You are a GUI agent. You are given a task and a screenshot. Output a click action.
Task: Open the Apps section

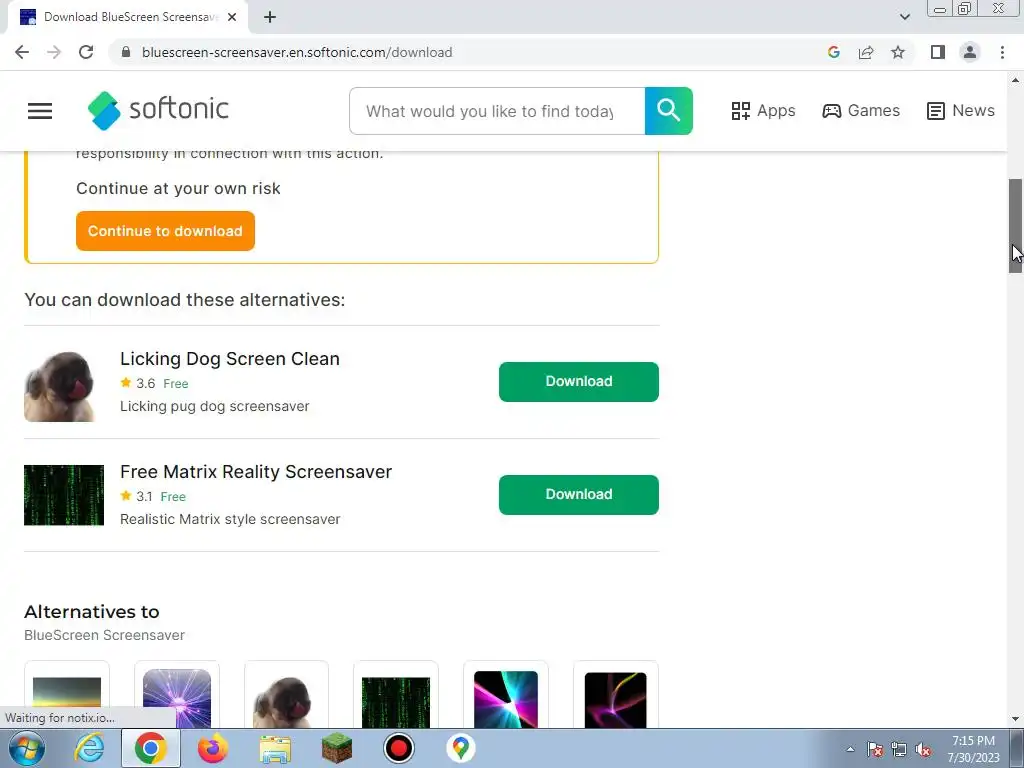[763, 110]
